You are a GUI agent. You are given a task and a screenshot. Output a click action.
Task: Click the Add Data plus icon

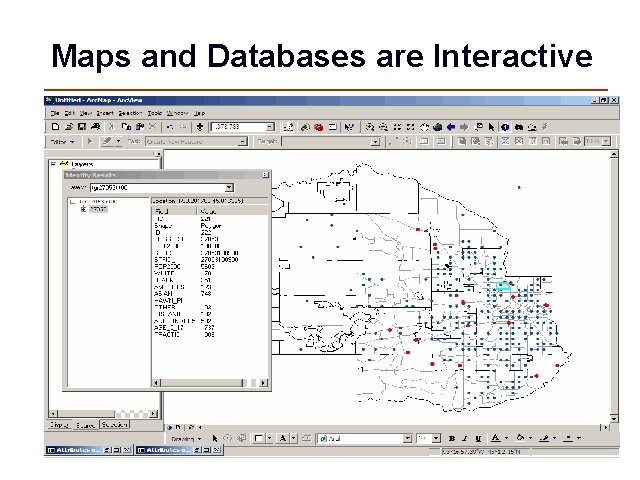(200, 127)
